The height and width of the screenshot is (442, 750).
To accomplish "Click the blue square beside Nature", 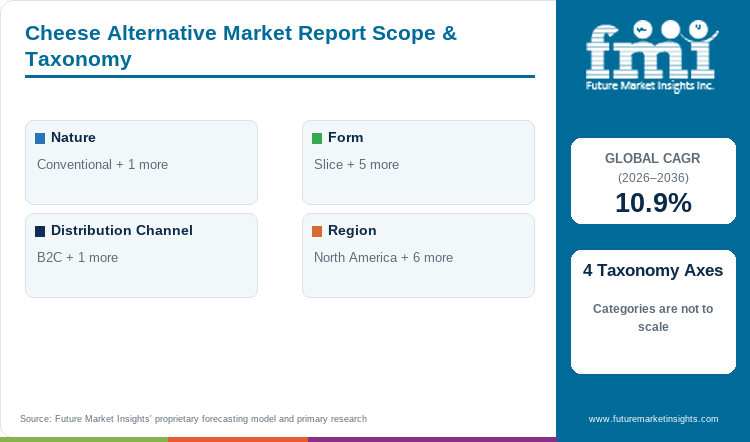I will coord(40,138).
